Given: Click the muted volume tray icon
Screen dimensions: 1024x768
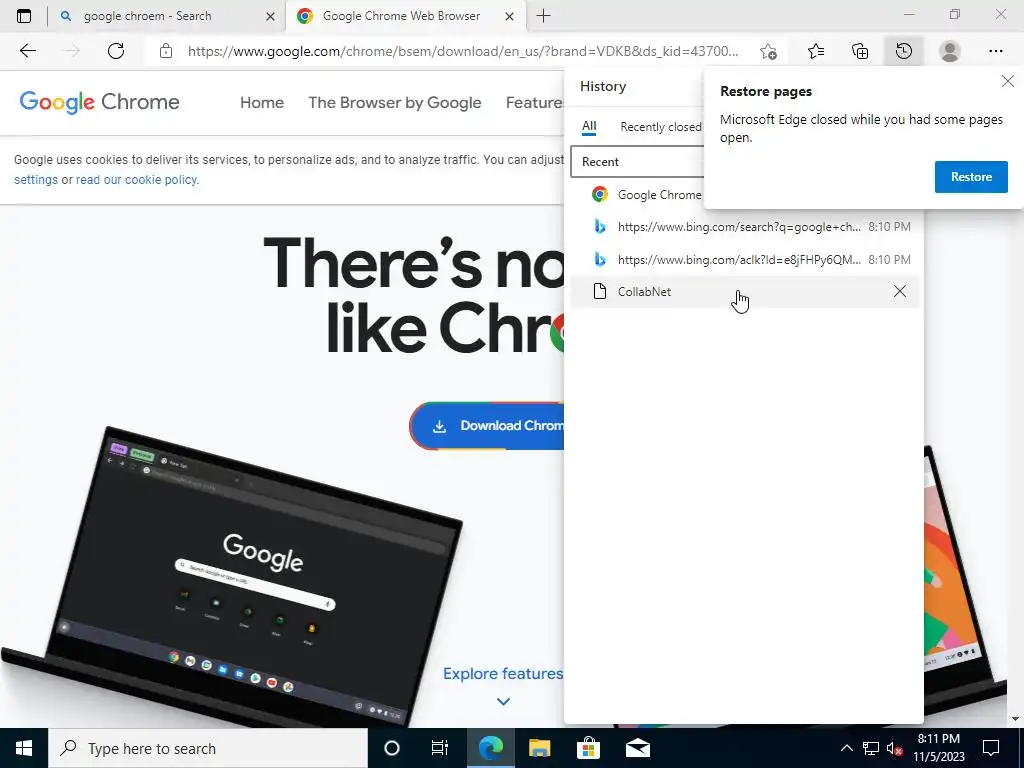Looking at the screenshot, I should pos(894,748).
